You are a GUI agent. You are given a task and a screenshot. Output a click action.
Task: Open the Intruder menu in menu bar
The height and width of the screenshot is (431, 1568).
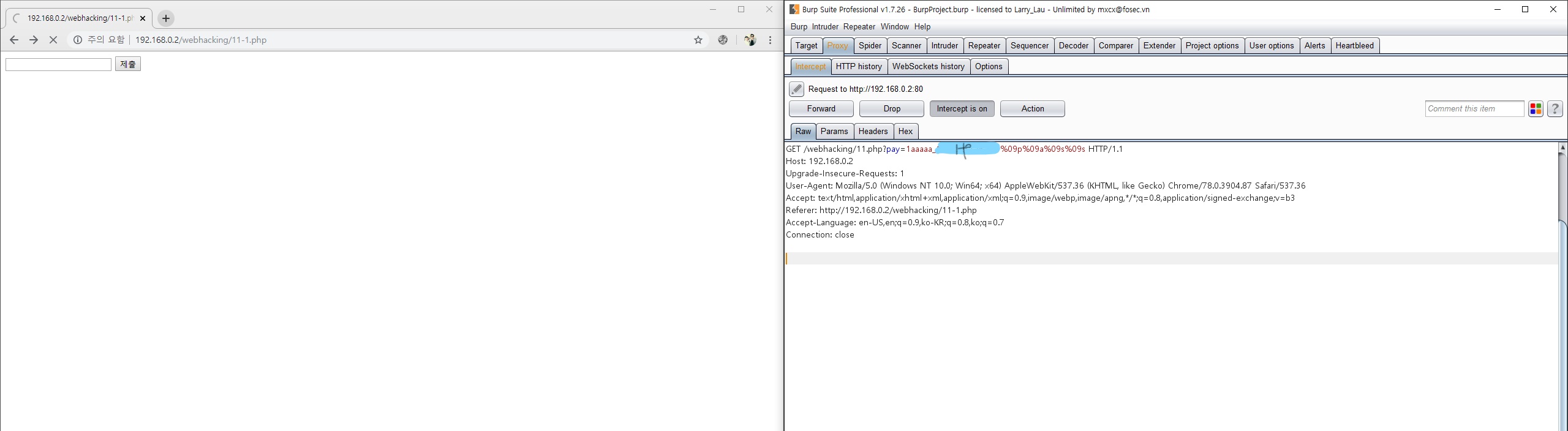point(825,27)
